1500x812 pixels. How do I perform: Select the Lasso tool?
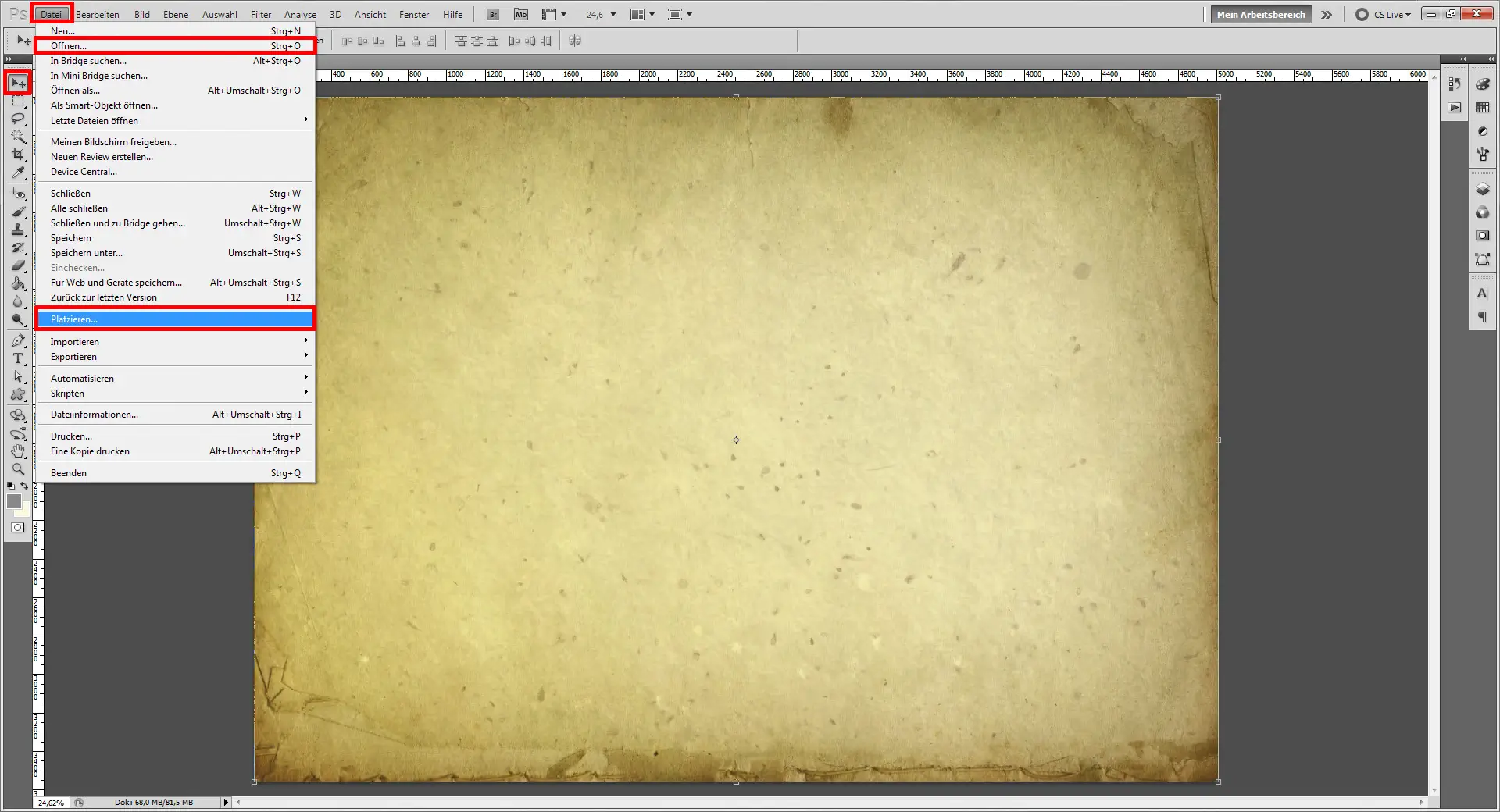tap(18, 119)
